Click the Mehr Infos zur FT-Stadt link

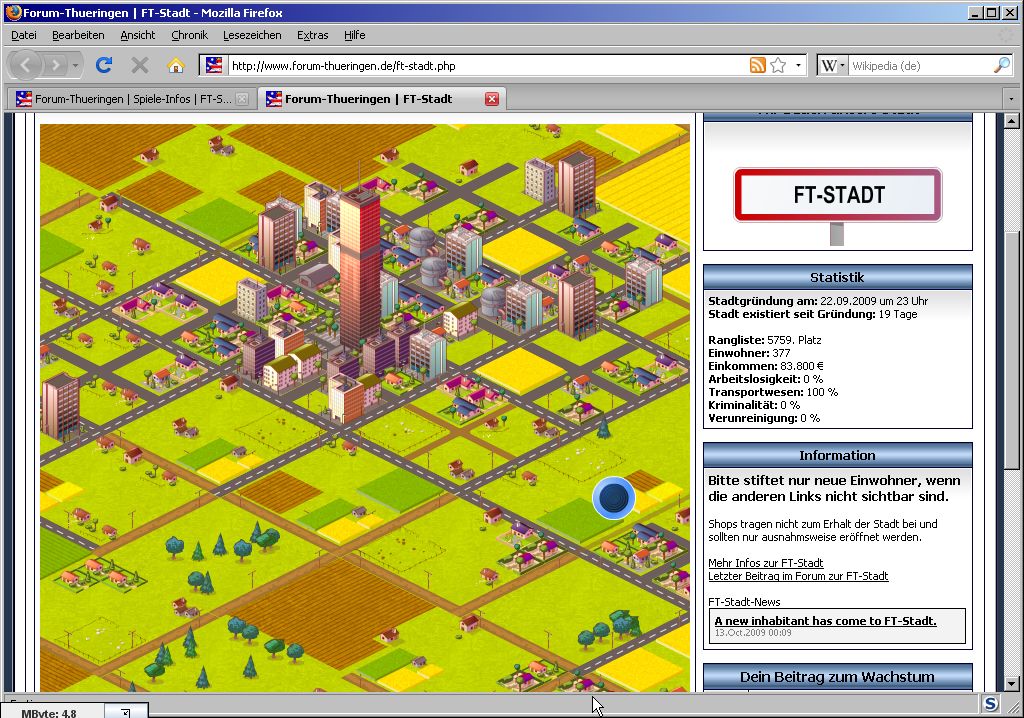[x=765, y=563]
